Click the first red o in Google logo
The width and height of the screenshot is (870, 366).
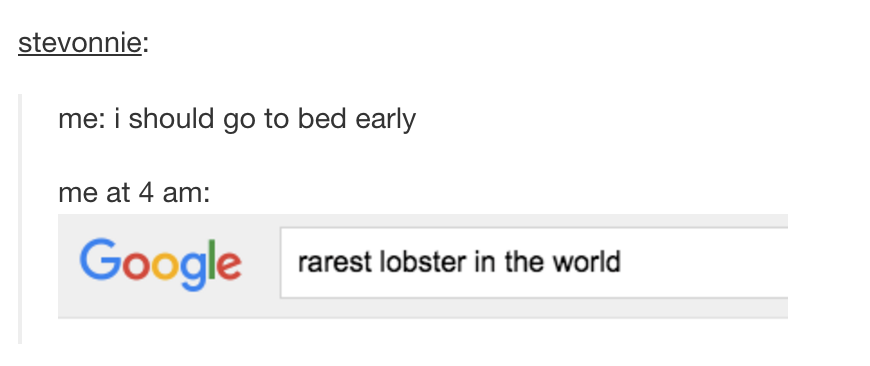click(136, 266)
